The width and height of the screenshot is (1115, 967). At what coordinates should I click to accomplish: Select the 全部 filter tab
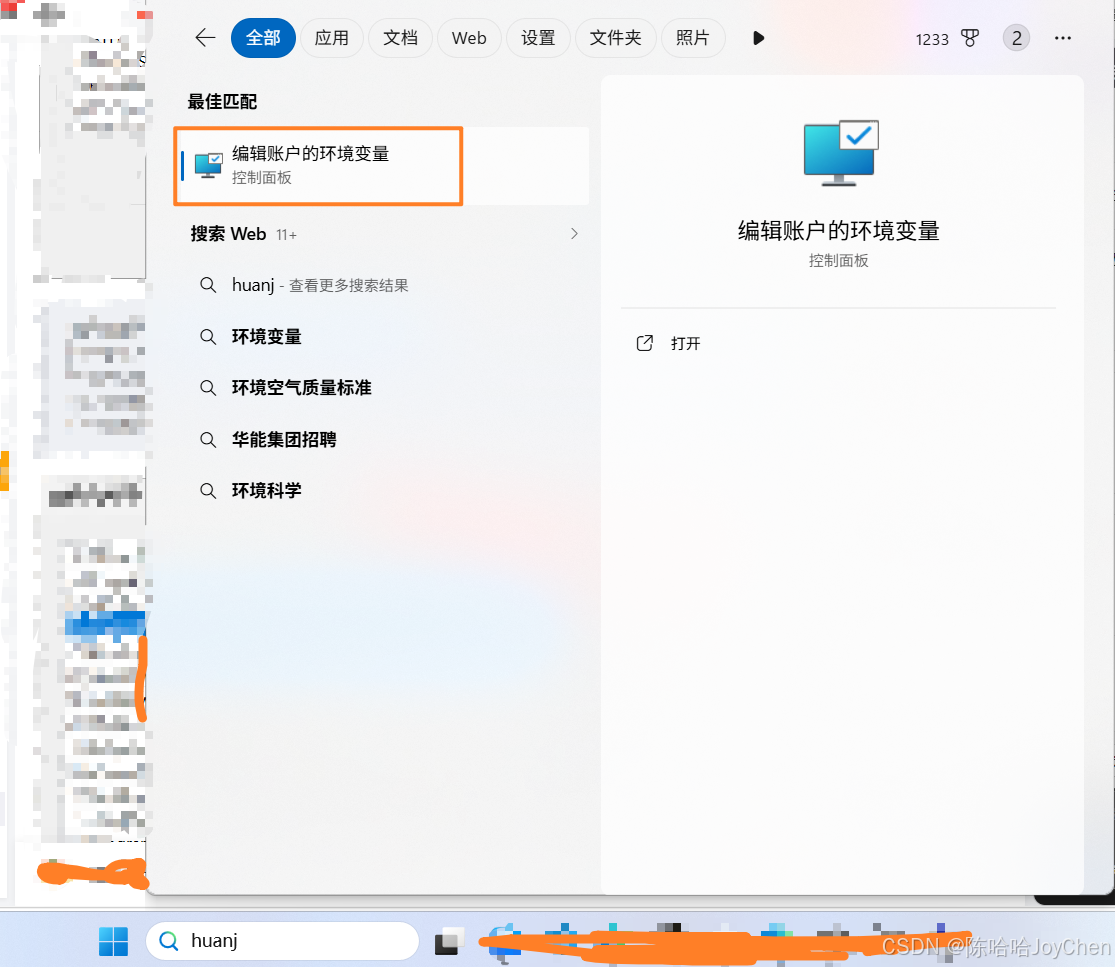[x=263, y=38]
